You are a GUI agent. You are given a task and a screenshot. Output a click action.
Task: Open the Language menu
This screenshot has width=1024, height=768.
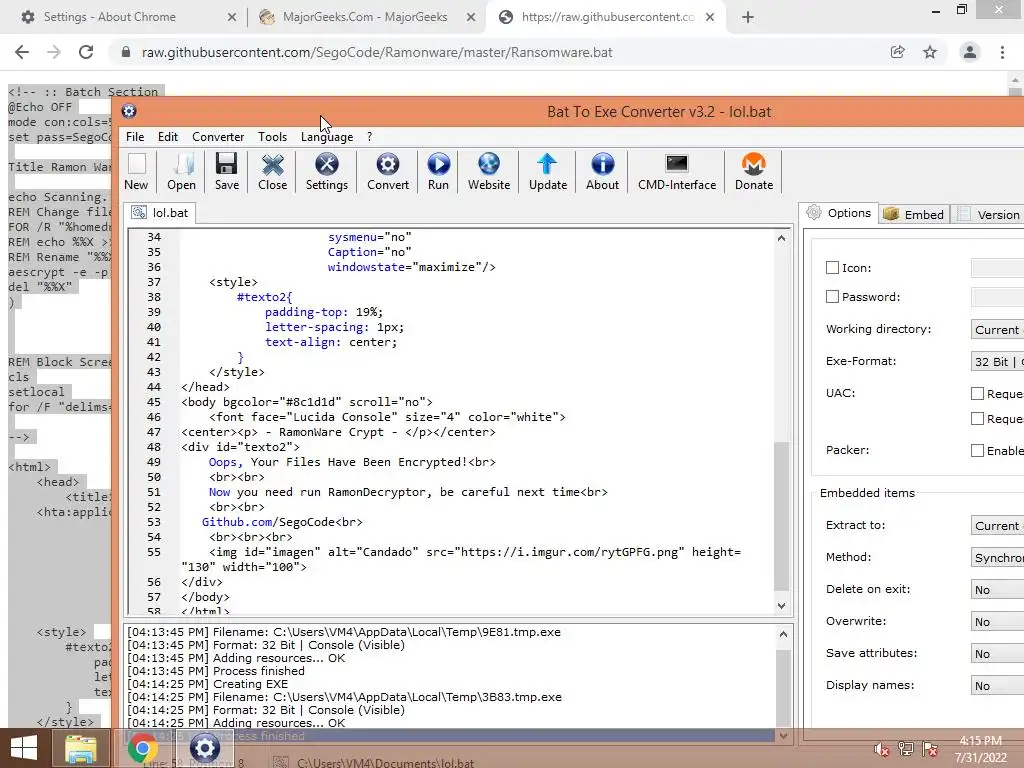click(327, 136)
